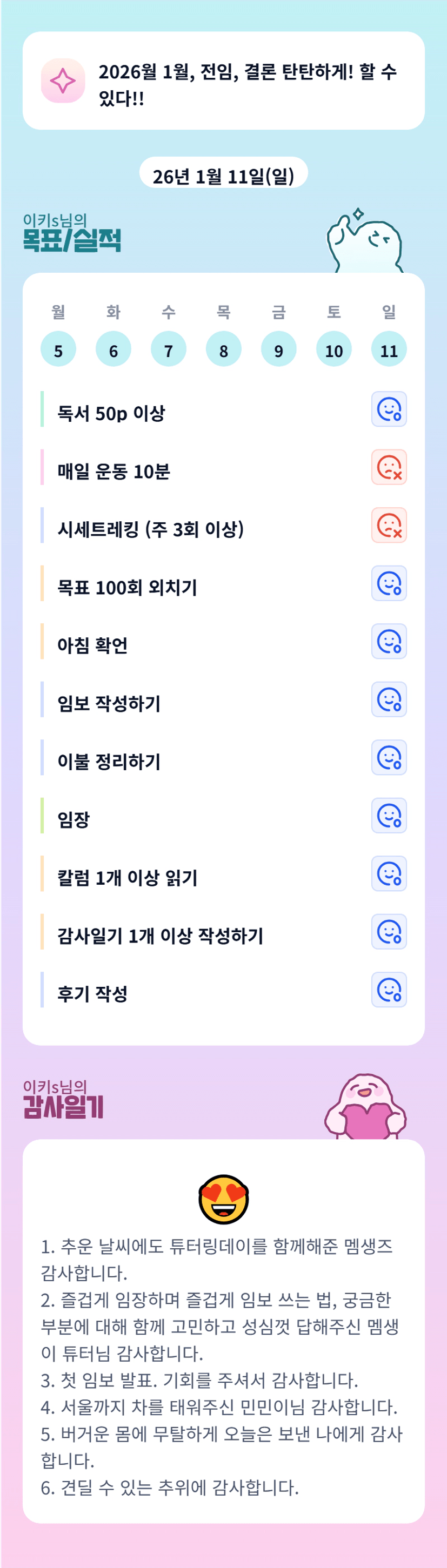Screen dimensions: 447x1568
Task: Click the pink sparkle icon beside the motto
Action: click(63, 81)
